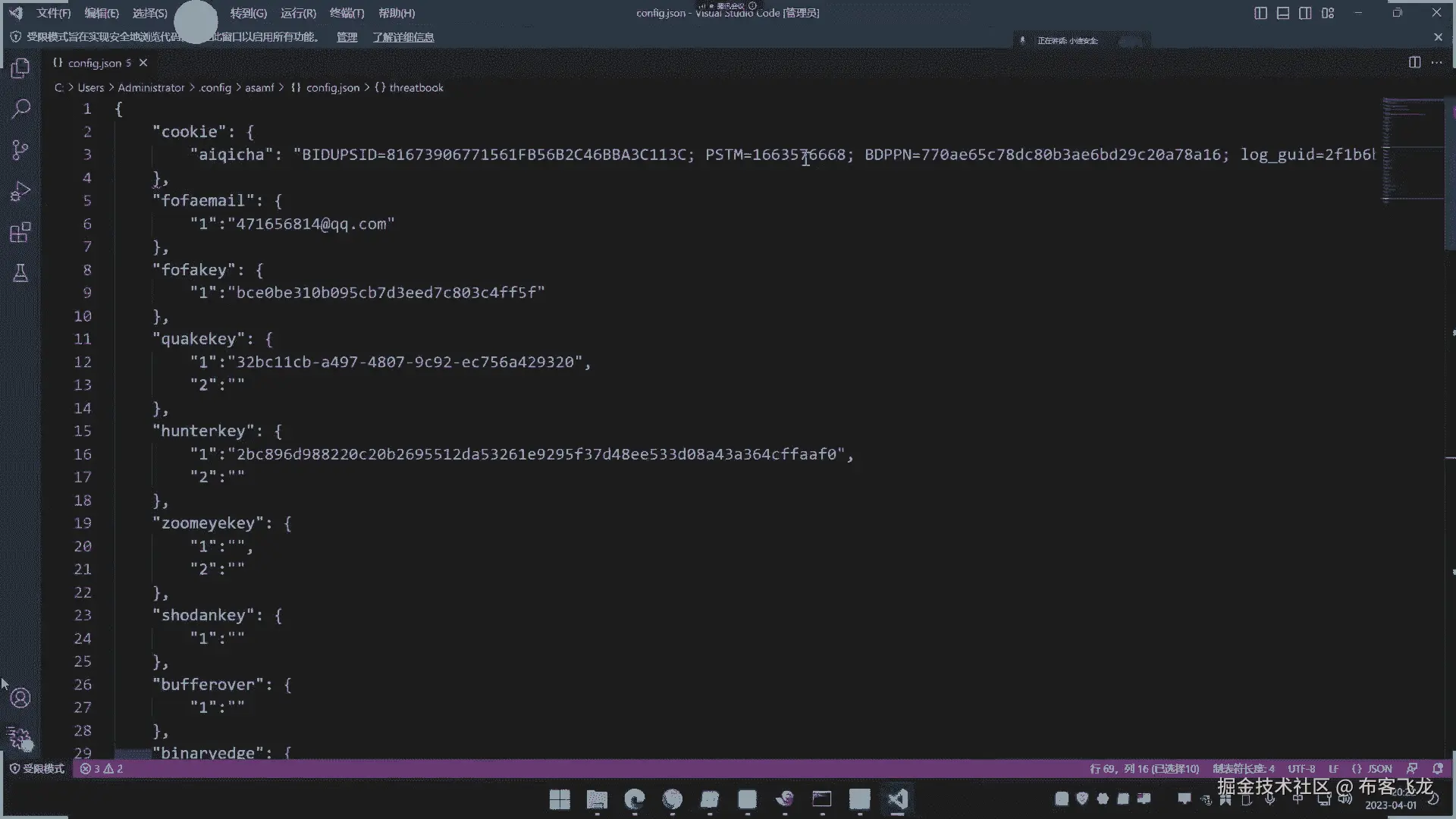1456x819 pixels.
Task: Change UTF-8 encoding in status bar
Action: 1301,768
